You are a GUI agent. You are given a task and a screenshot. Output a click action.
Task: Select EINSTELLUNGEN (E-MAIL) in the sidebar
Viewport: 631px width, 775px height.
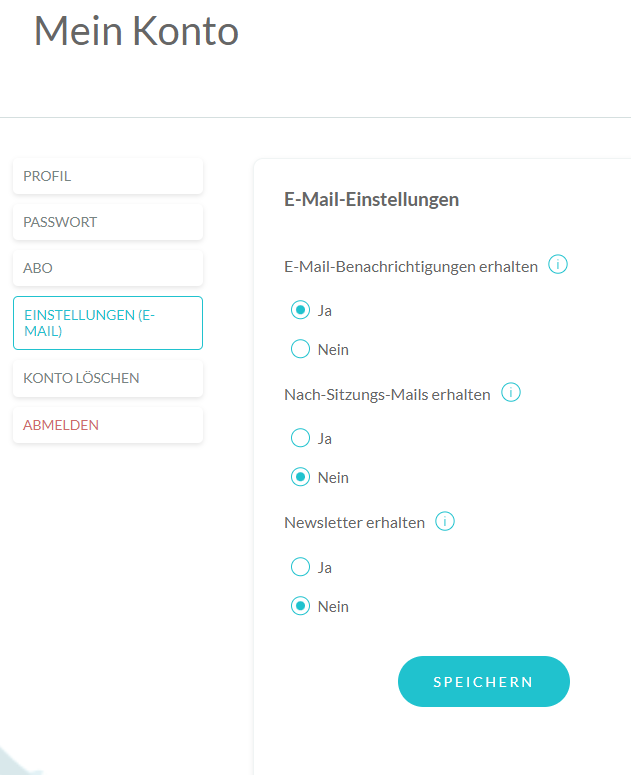tap(108, 323)
